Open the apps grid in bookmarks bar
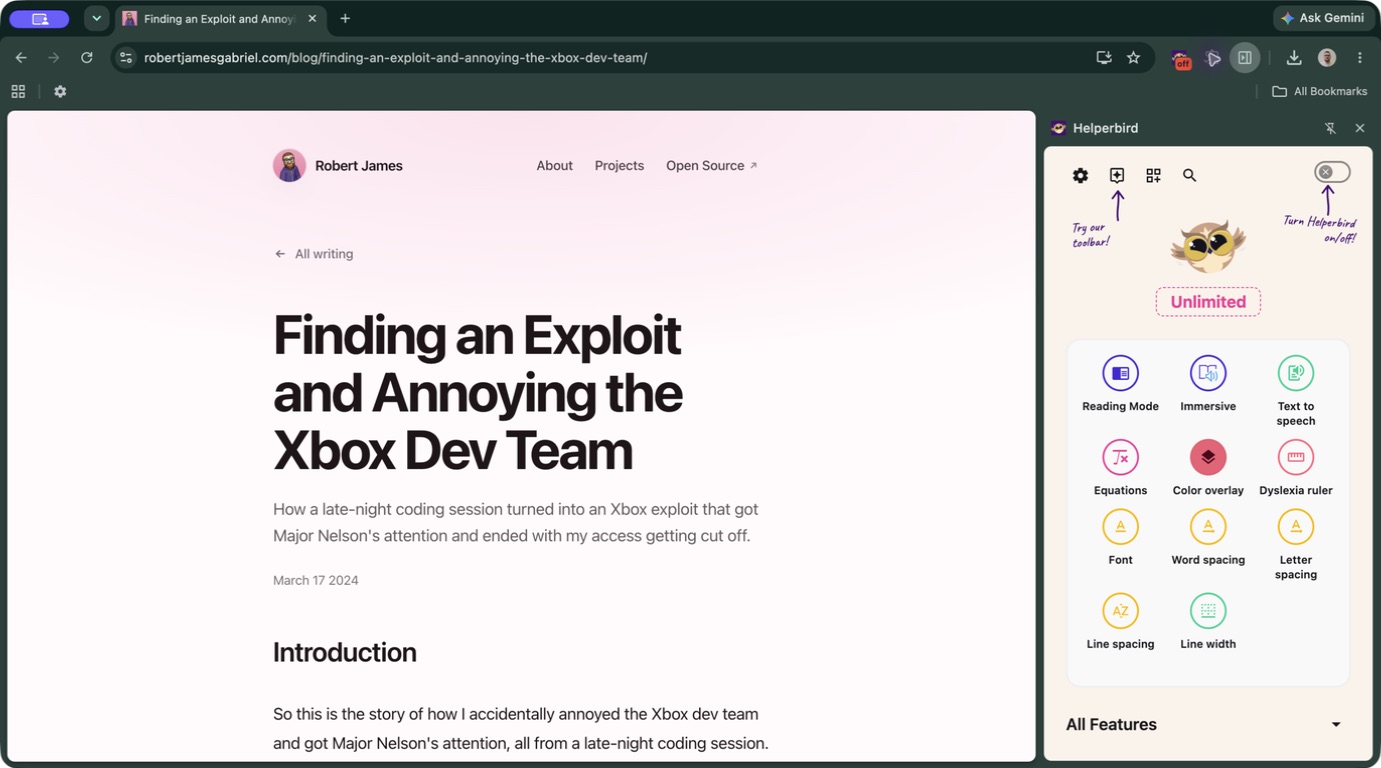1381x768 pixels. (18, 91)
